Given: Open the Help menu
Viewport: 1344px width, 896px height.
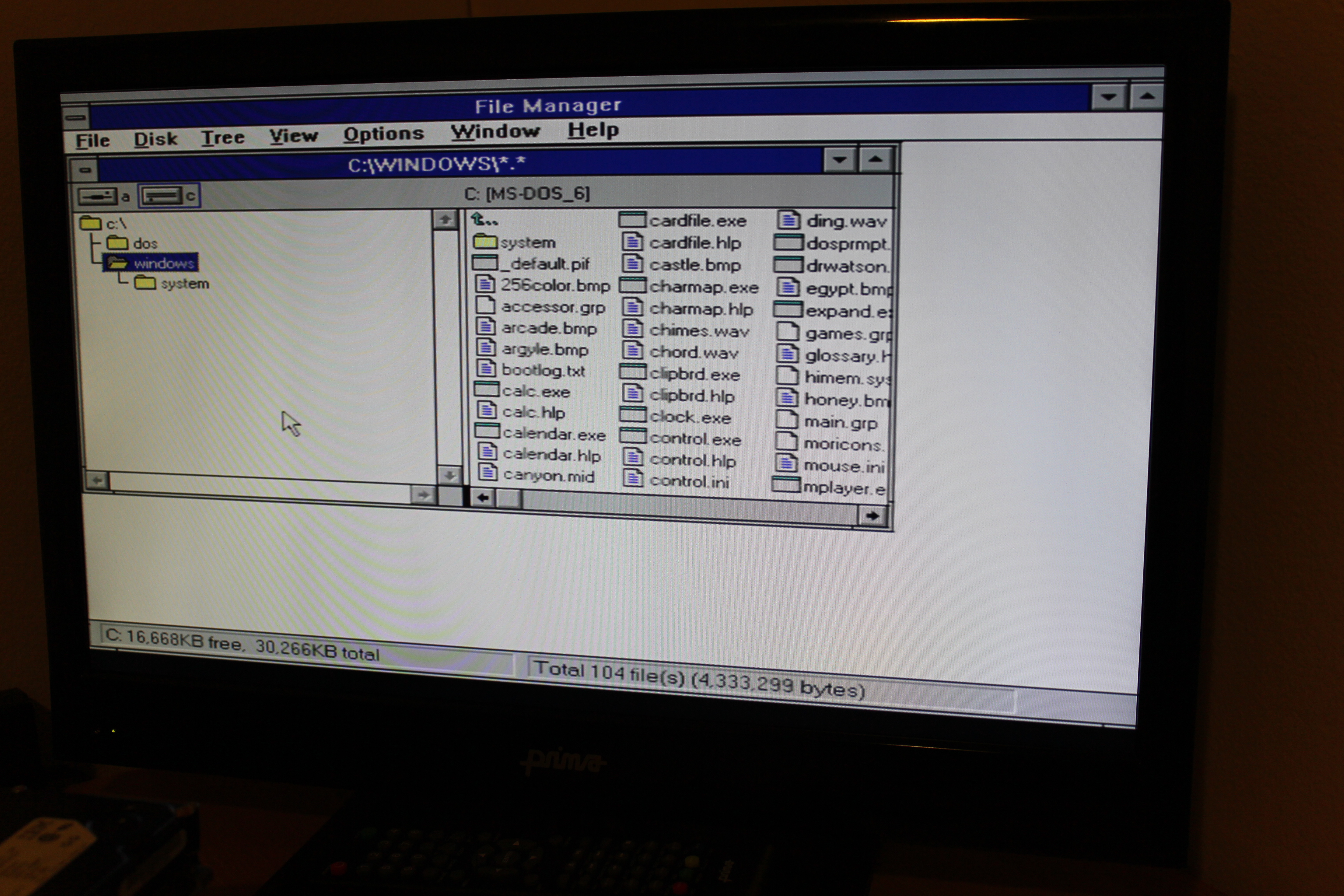Looking at the screenshot, I should click(593, 130).
